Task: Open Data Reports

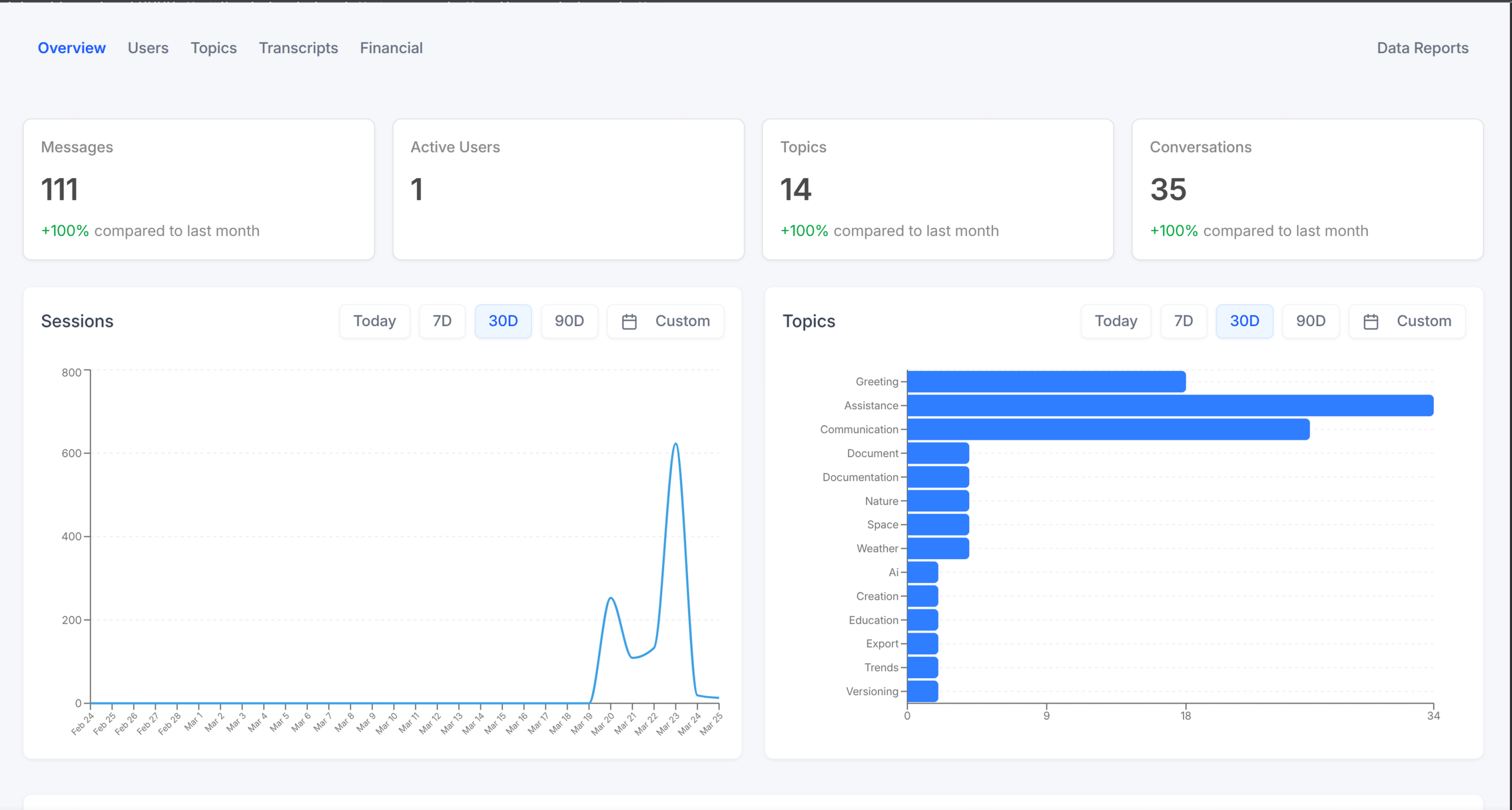Action: coord(1422,48)
